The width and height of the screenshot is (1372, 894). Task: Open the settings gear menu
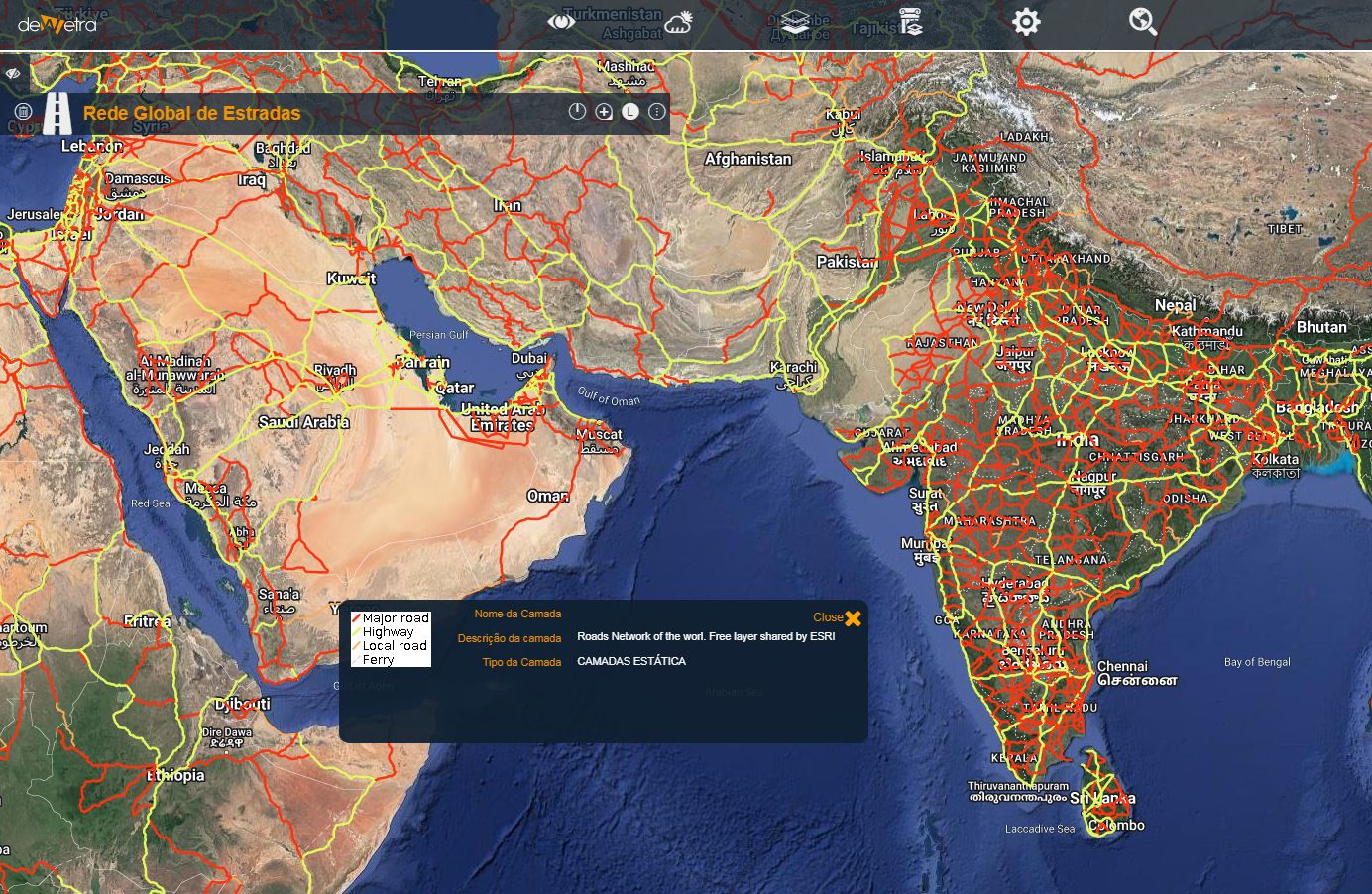pyautogui.click(x=1026, y=22)
